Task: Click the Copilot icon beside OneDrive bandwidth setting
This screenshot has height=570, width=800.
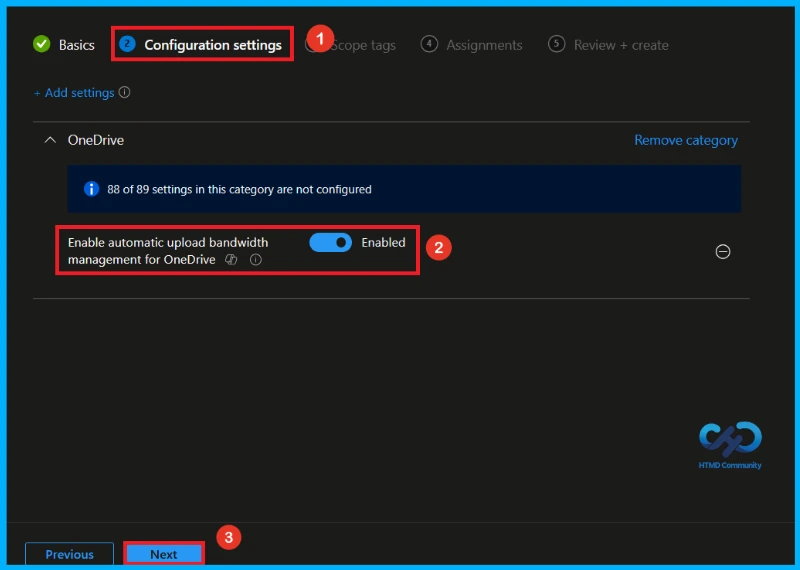Action: point(231,260)
